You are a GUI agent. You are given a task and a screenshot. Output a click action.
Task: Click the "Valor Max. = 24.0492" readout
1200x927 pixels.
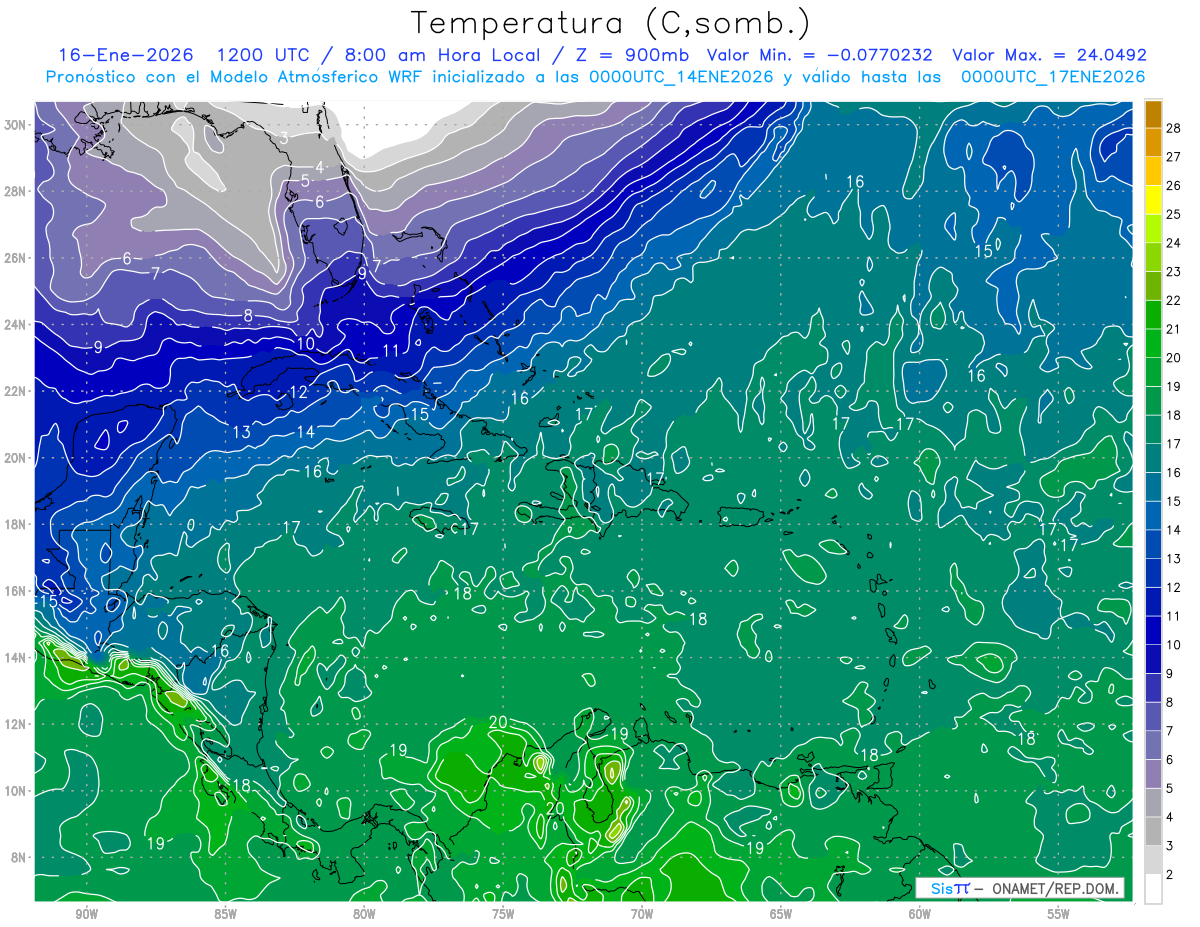(x=1049, y=55)
